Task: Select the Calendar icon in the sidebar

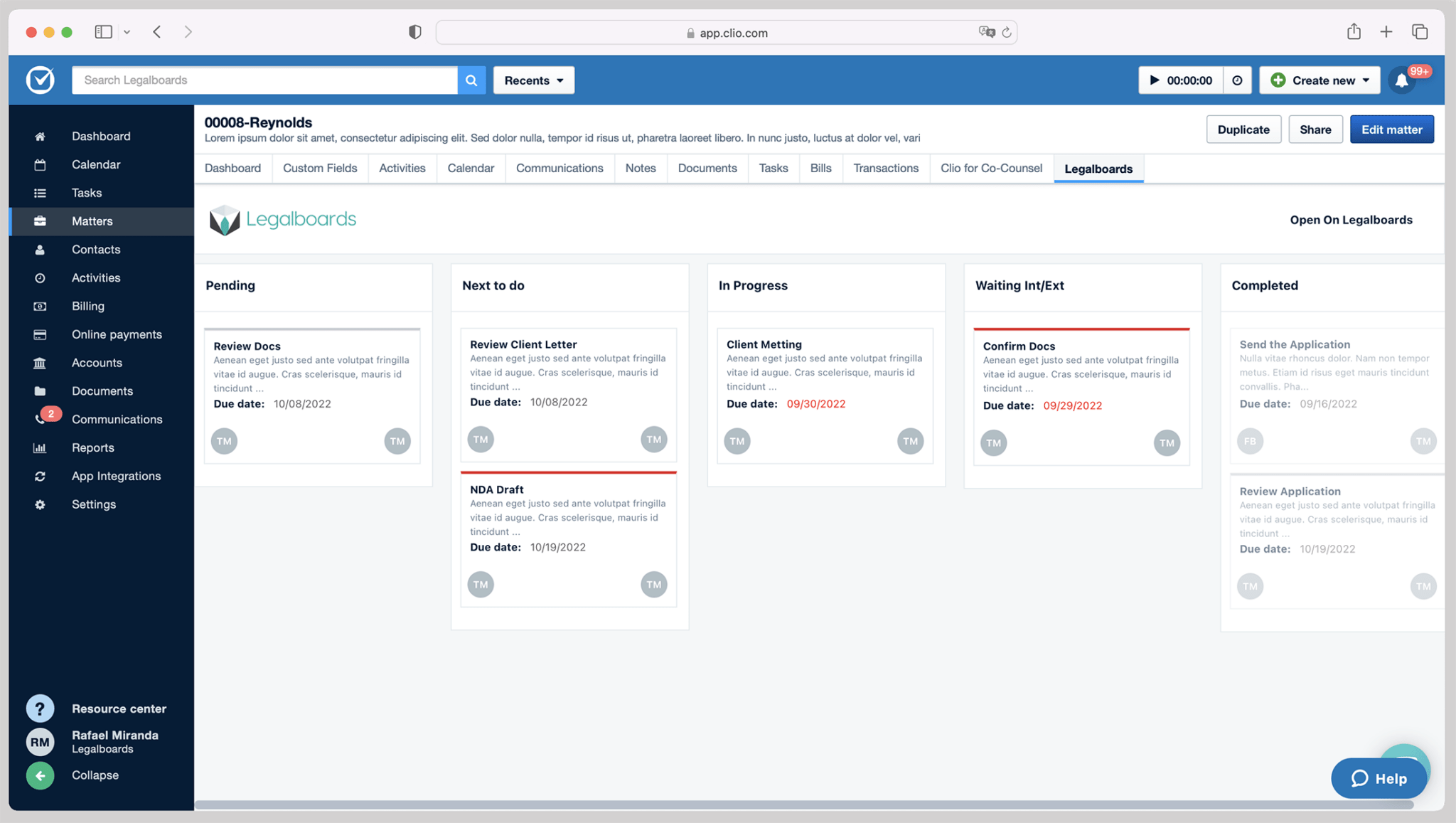Action: tap(41, 164)
